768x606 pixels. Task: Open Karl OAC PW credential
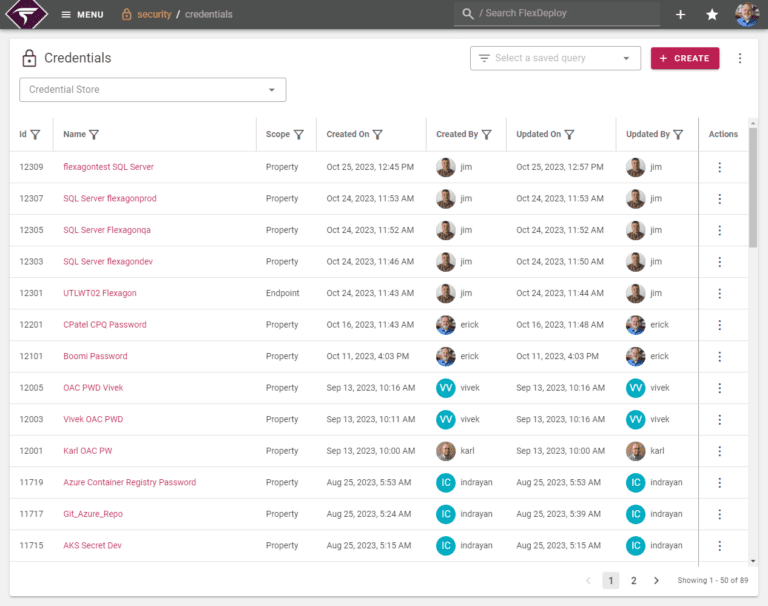(88, 451)
